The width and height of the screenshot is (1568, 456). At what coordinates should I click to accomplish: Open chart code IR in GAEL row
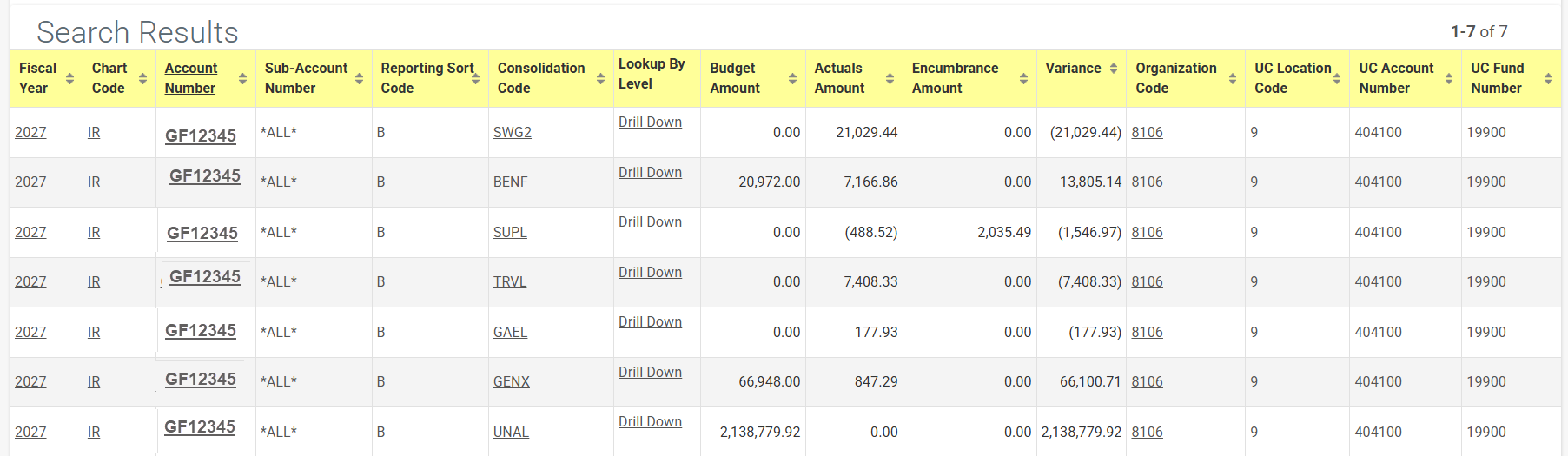[x=94, y=332]
